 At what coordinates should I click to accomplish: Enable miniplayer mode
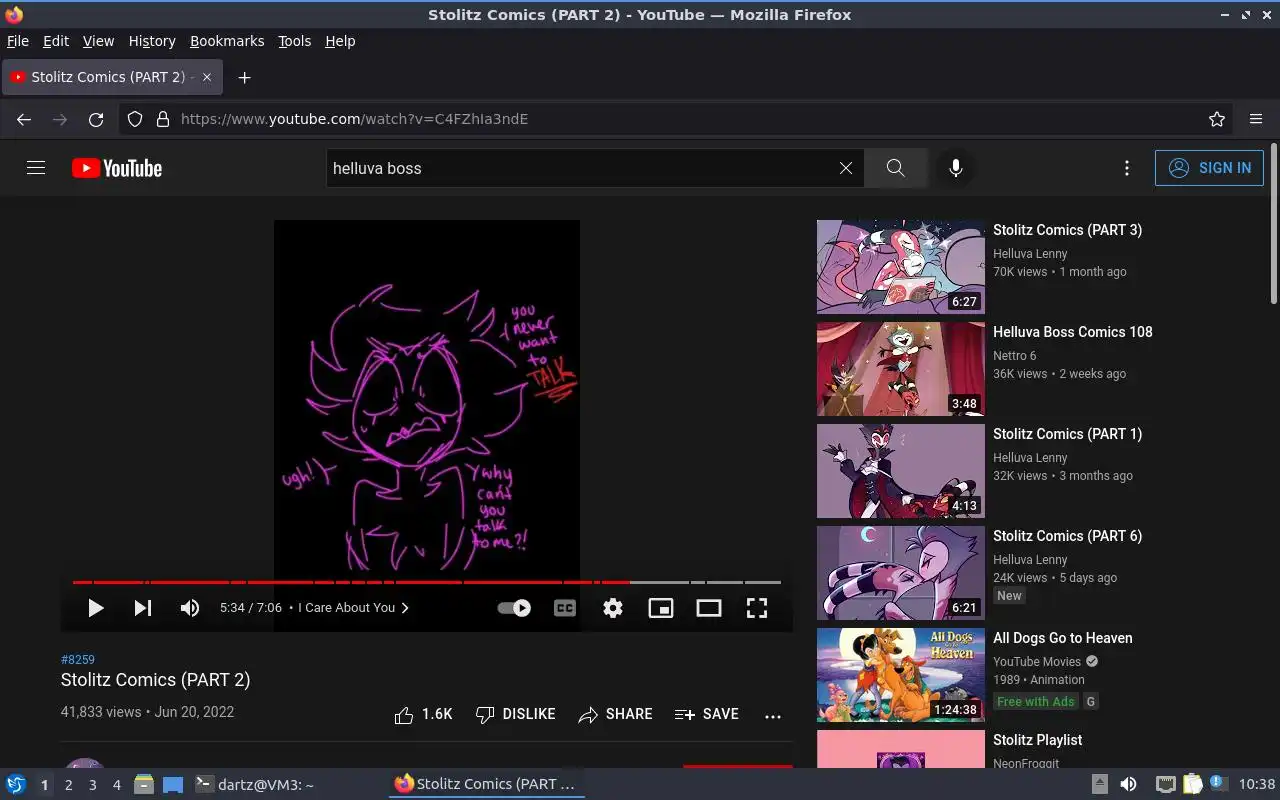tap(661, 608)
